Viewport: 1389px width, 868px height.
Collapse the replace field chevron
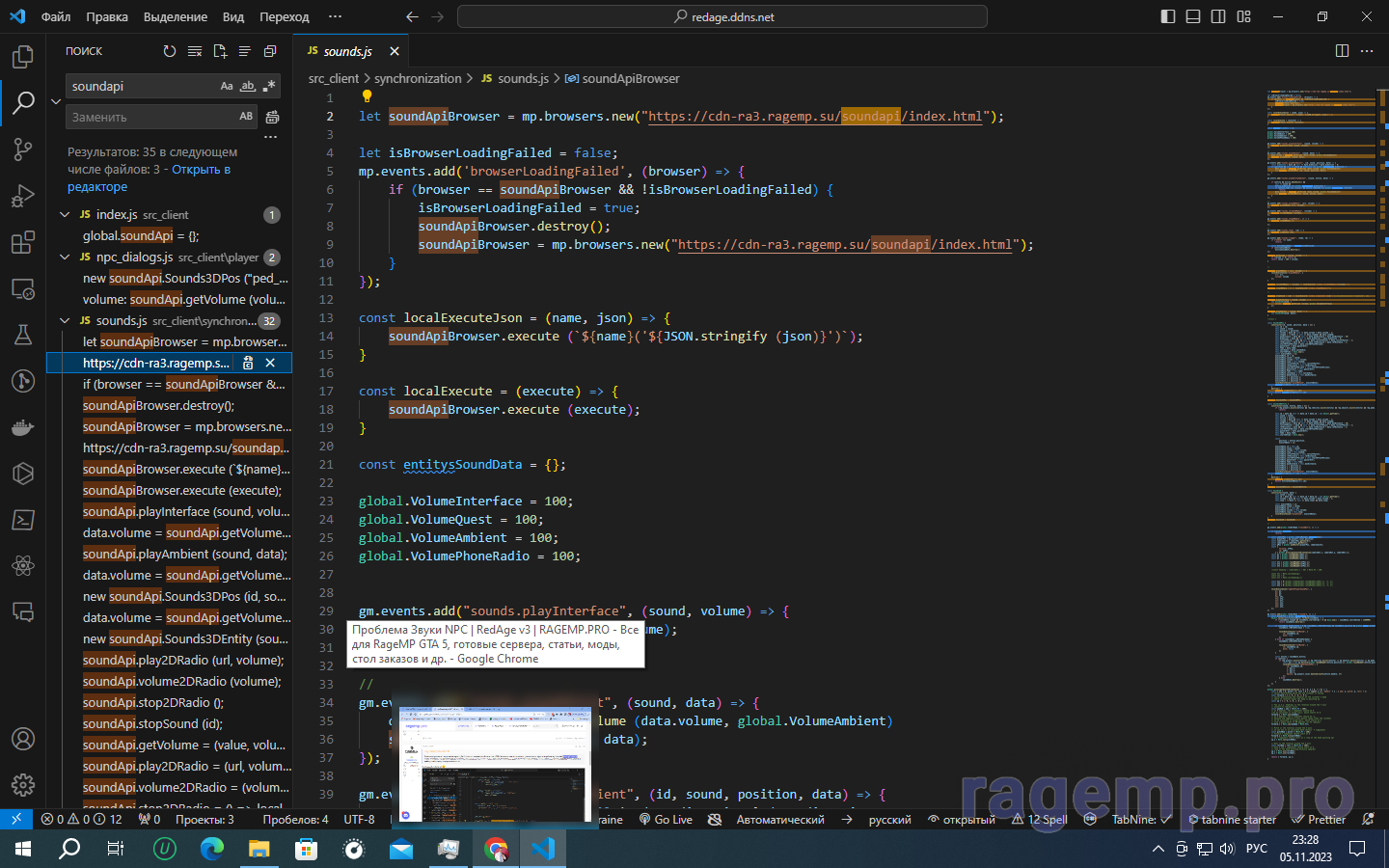point(55,101)
